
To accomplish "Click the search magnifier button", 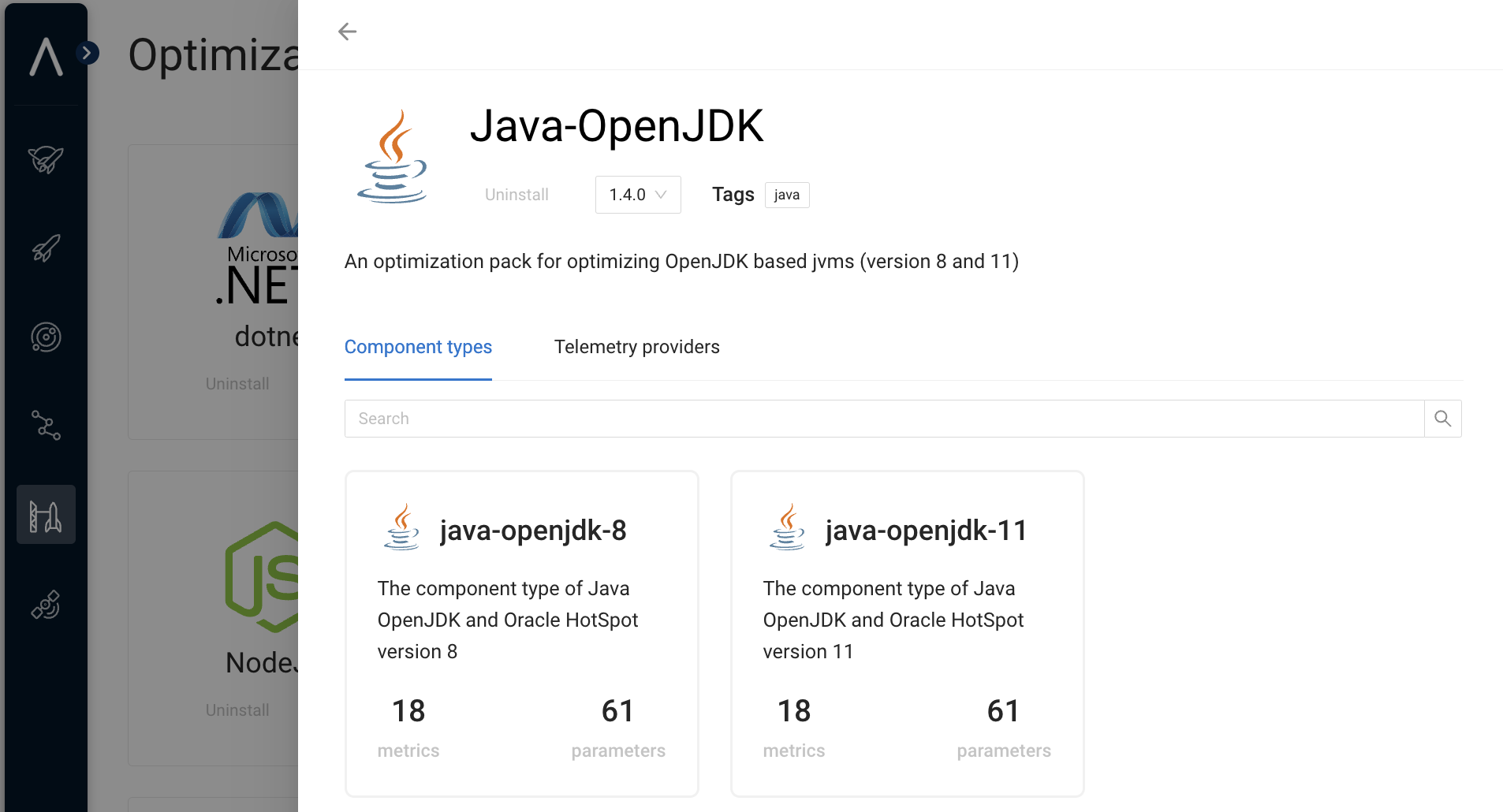I will coord(1442,419).
